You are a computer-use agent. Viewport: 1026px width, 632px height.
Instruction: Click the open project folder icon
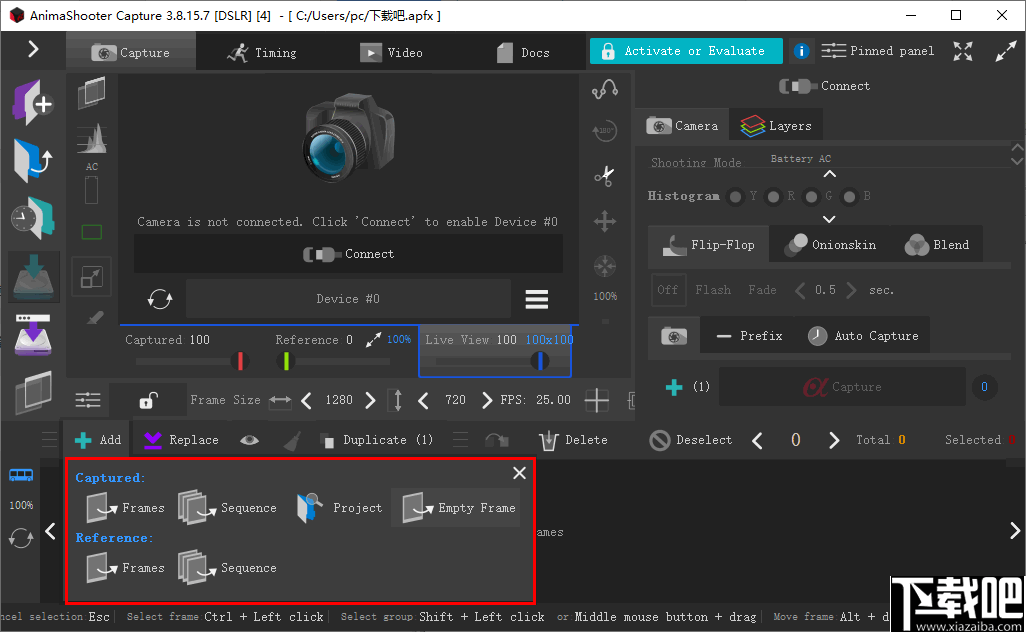(x=33, y=160)
